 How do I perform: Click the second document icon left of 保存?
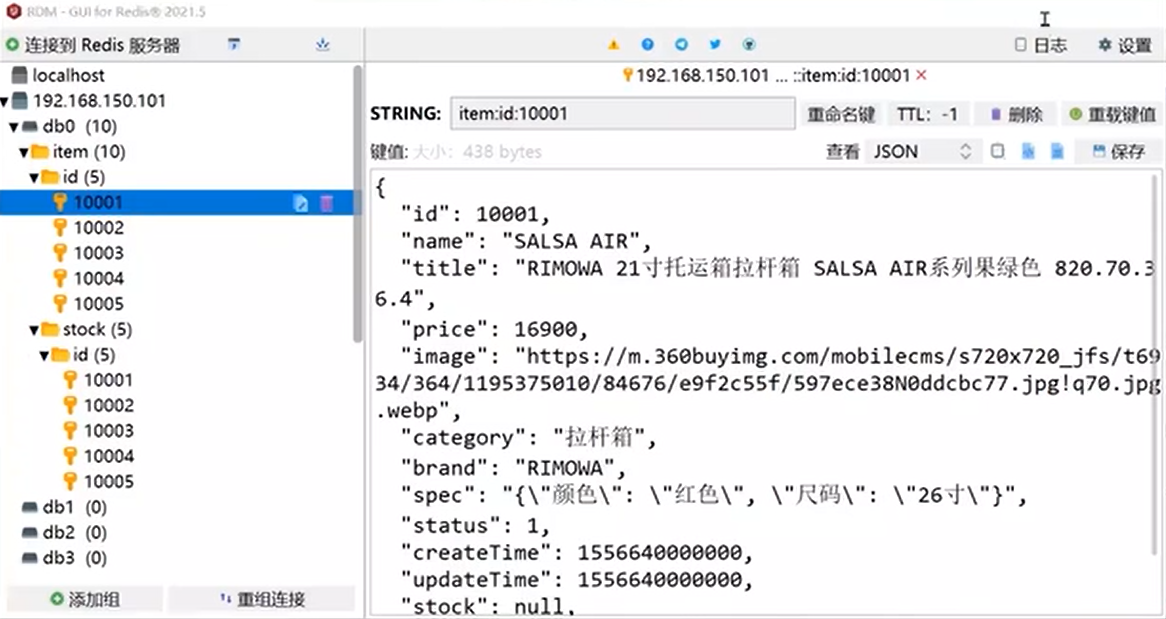(x=1057, y=152)
